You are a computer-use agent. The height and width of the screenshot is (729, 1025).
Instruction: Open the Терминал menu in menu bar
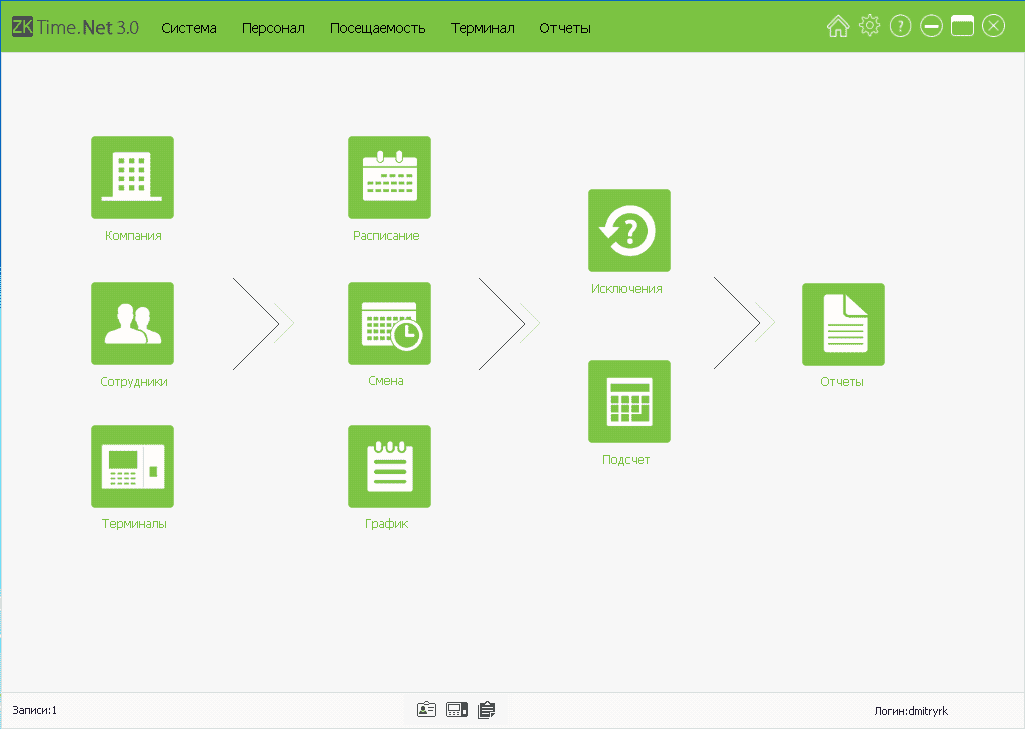(482, 28)
